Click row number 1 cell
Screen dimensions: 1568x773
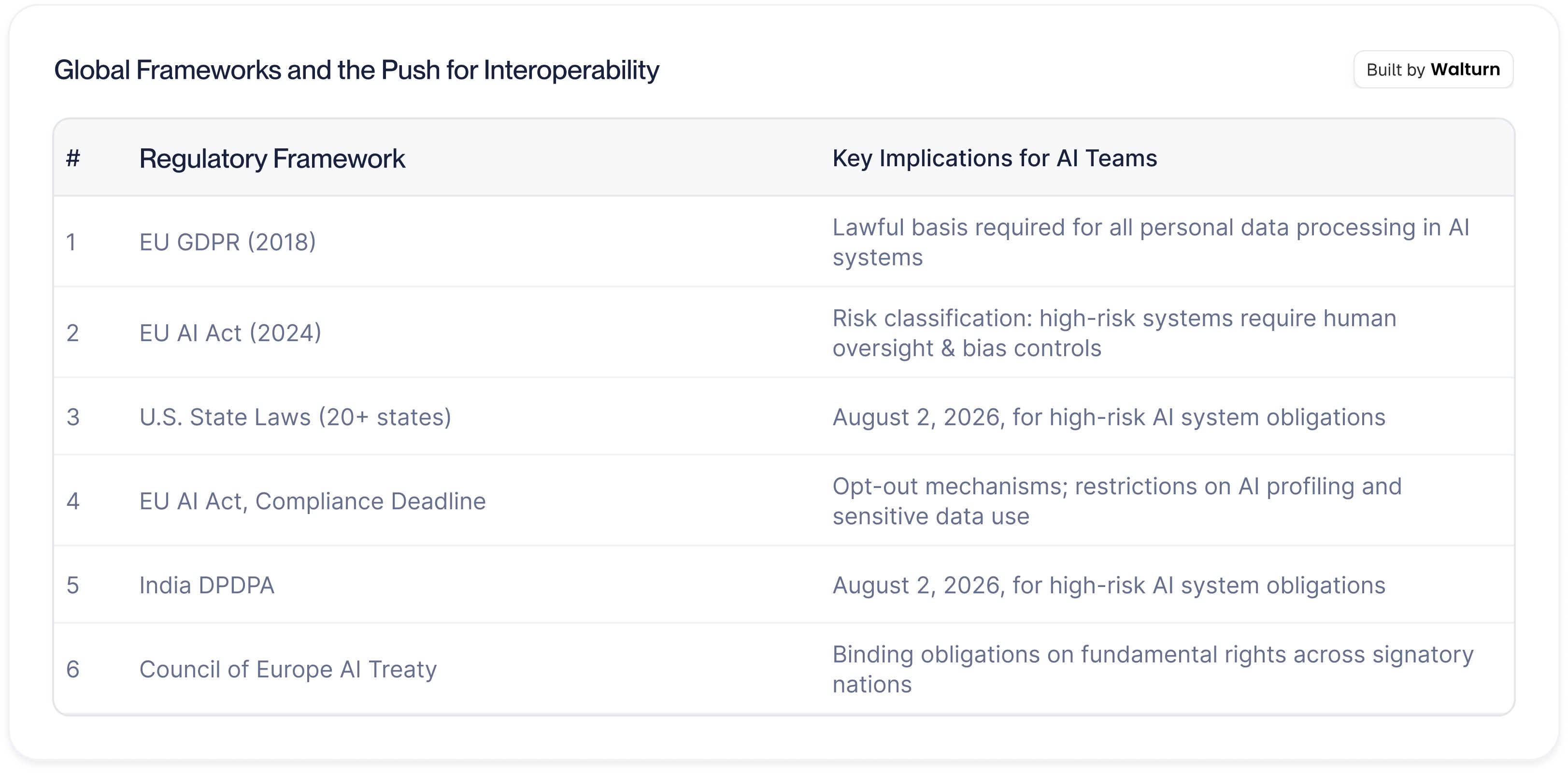pos(71,242)
